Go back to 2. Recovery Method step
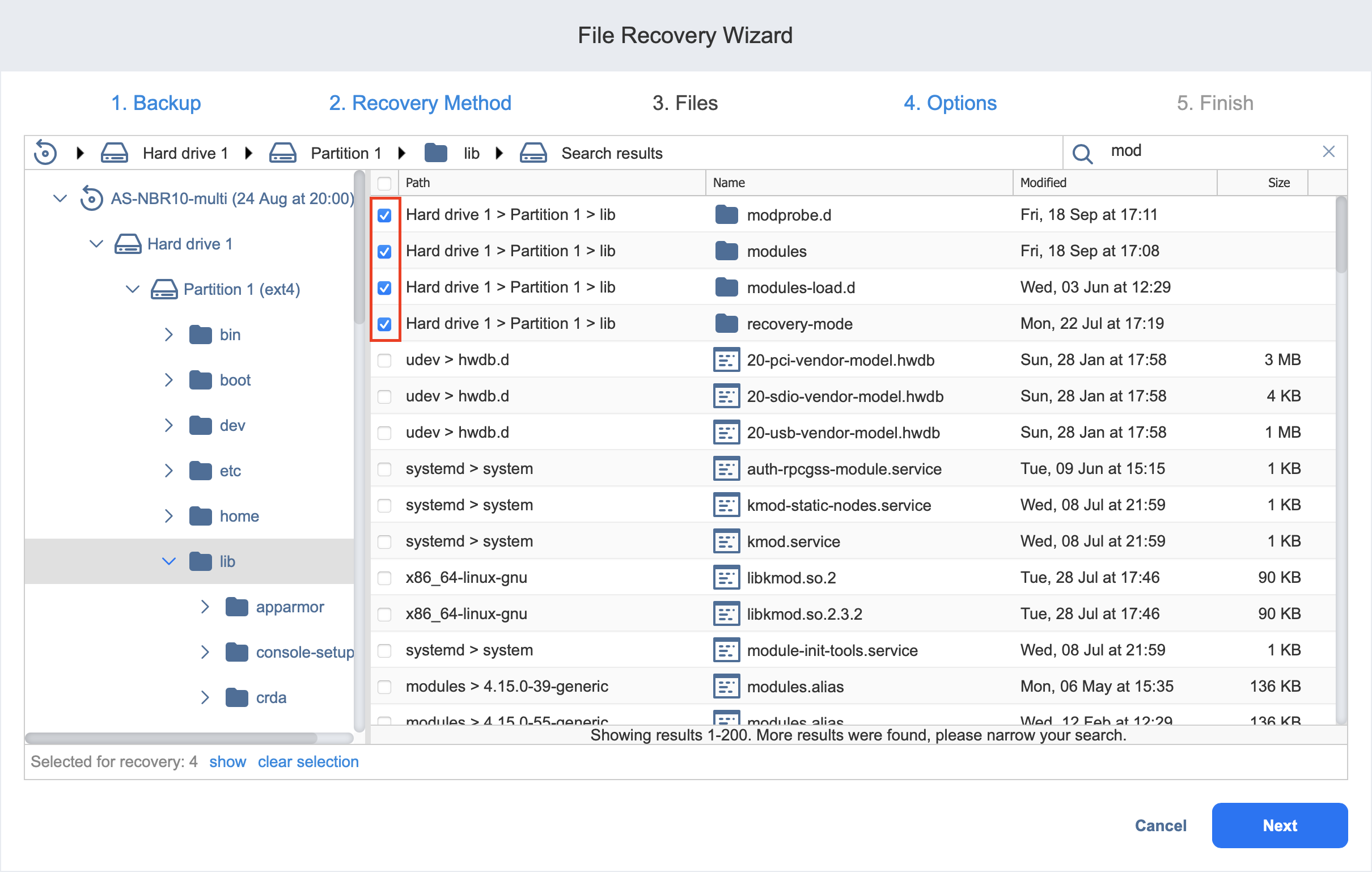Image resolution: width=1372 pixels, height=872 pixels. [x=420, y=103]
